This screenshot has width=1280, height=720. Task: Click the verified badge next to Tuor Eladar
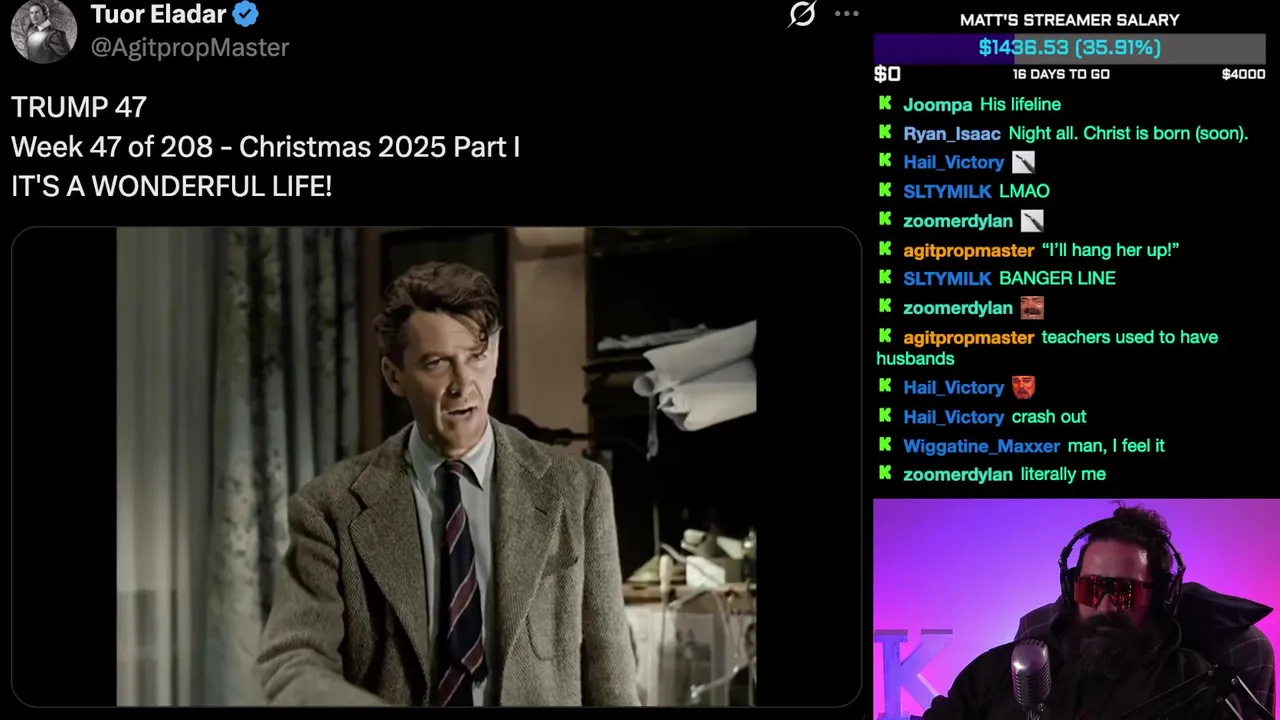tap(246, 14)
